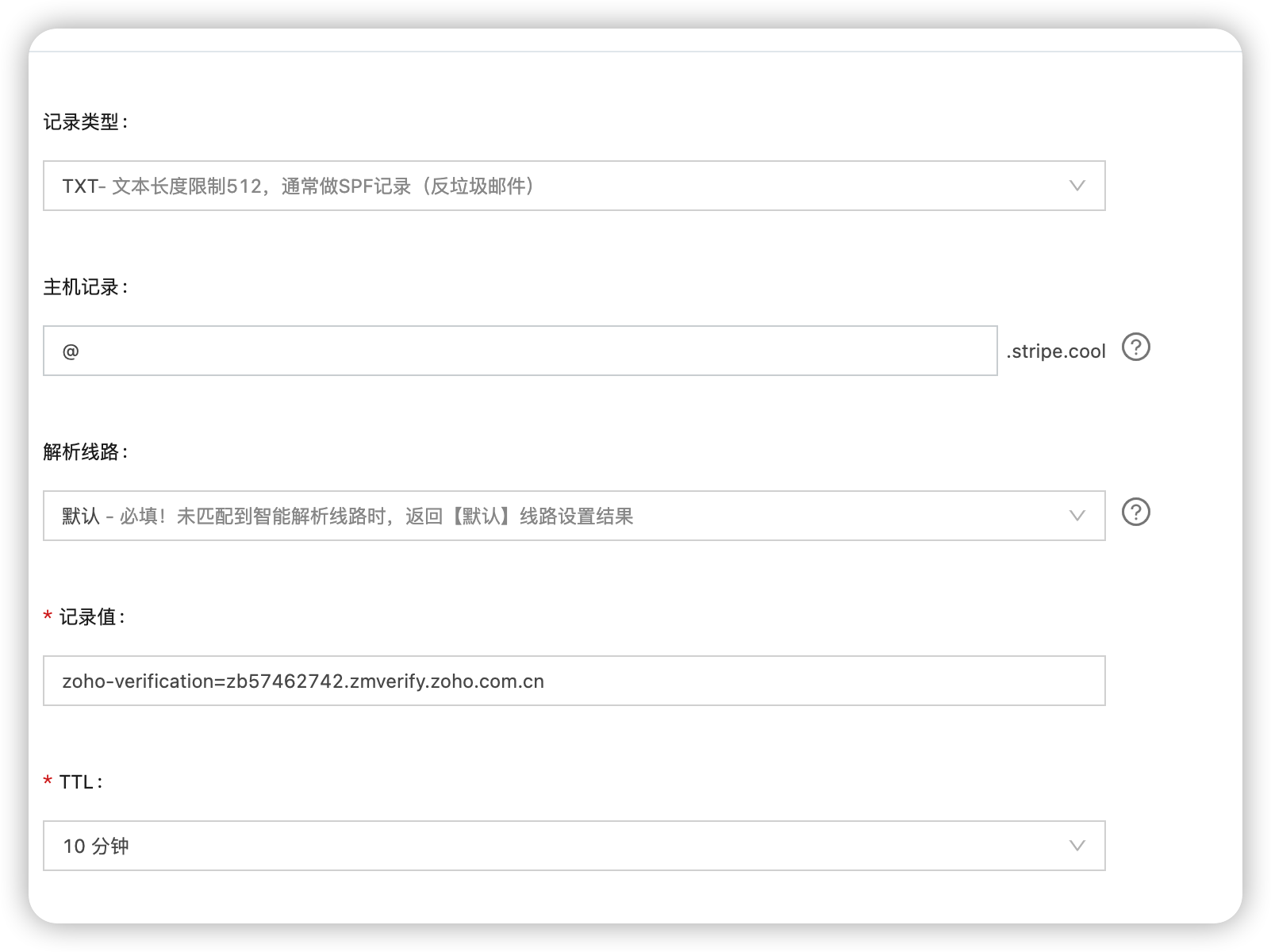Viewport: 1271px width, 952px height.
Task: Open the question mark tooltip for host record
Action: (x=1136, y=347)
